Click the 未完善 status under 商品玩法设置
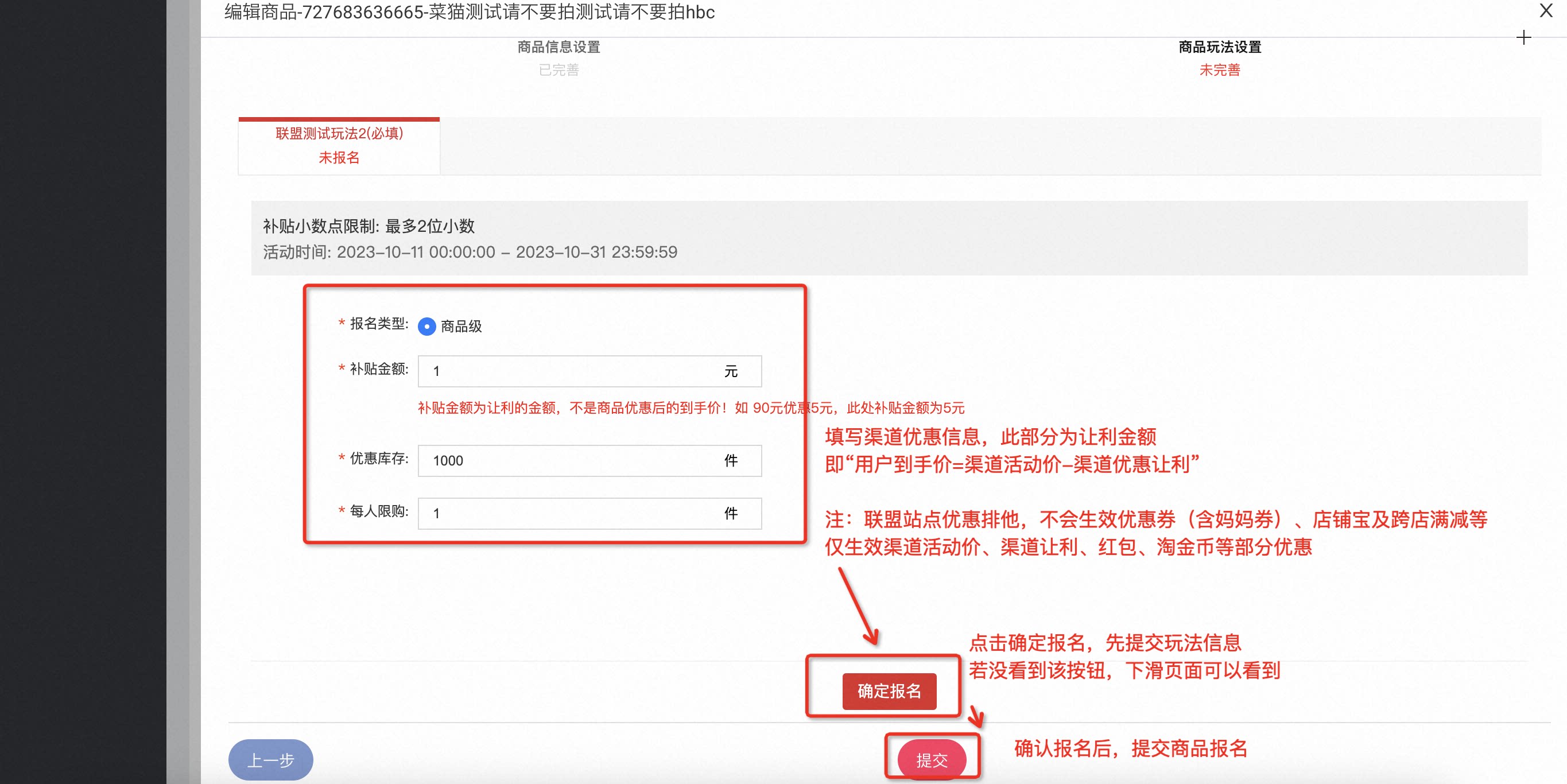 [x=1219, y=70]
